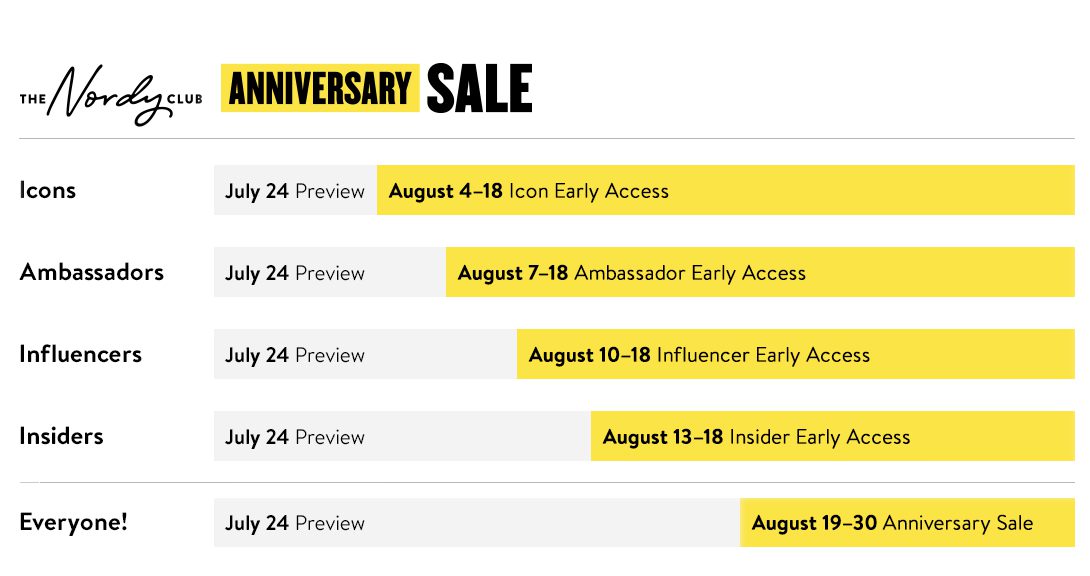Select the Icons row label
1090x576 pixels.
click(47, 190)
